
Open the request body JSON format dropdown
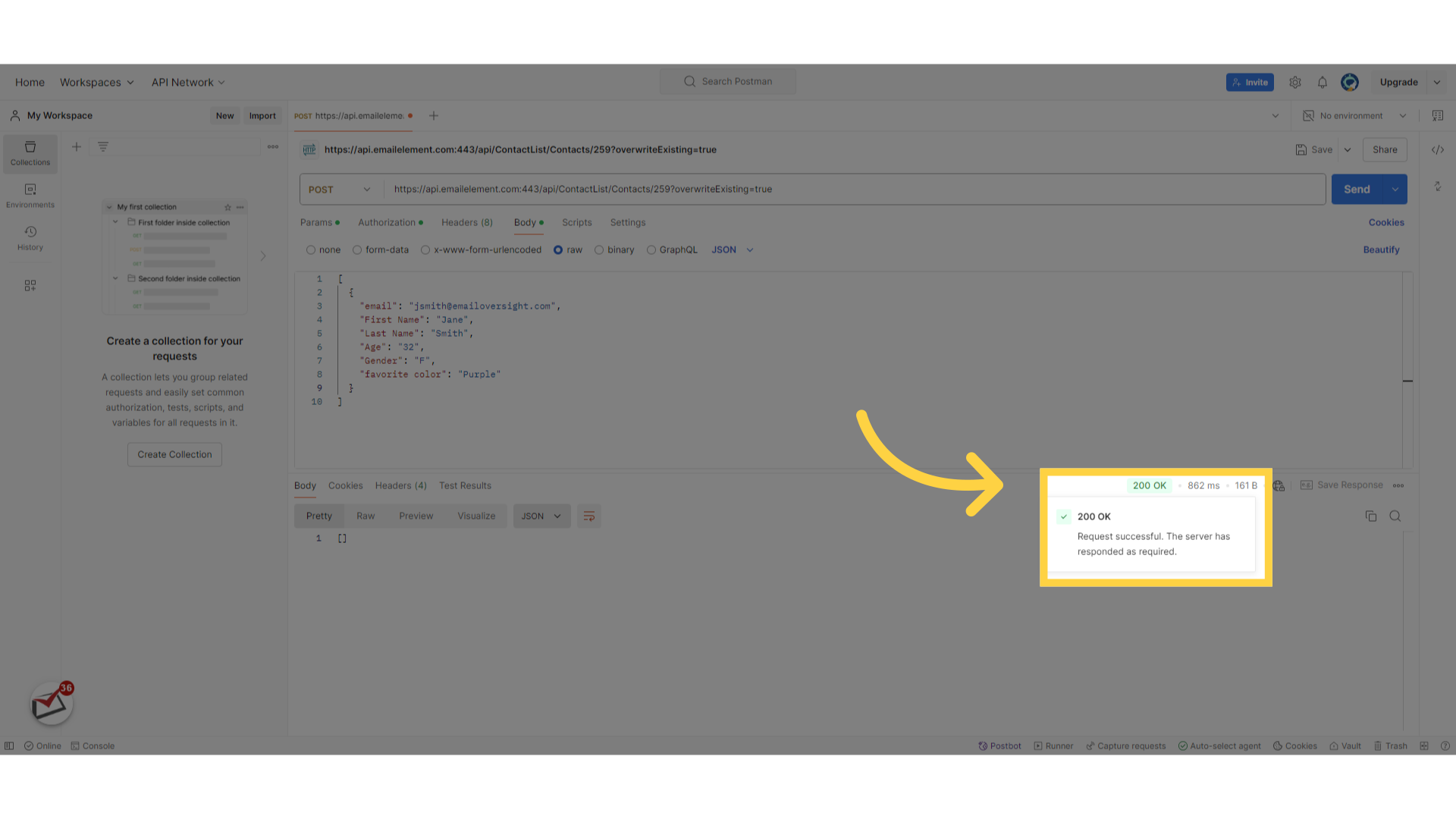pyautogui.click(x=733, y=250)
